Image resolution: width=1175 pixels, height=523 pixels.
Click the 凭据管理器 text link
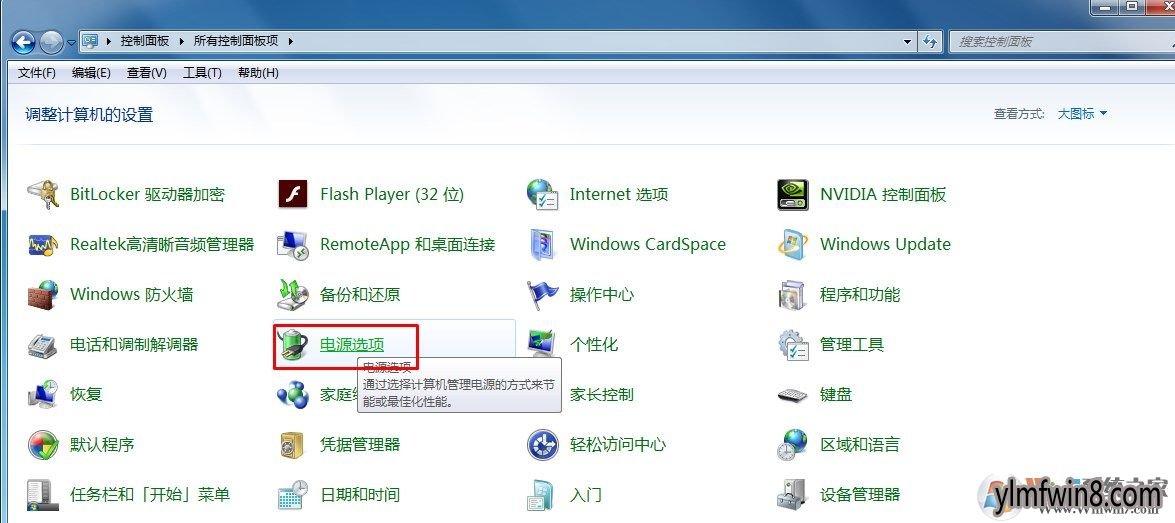click(x=360, y=444)
